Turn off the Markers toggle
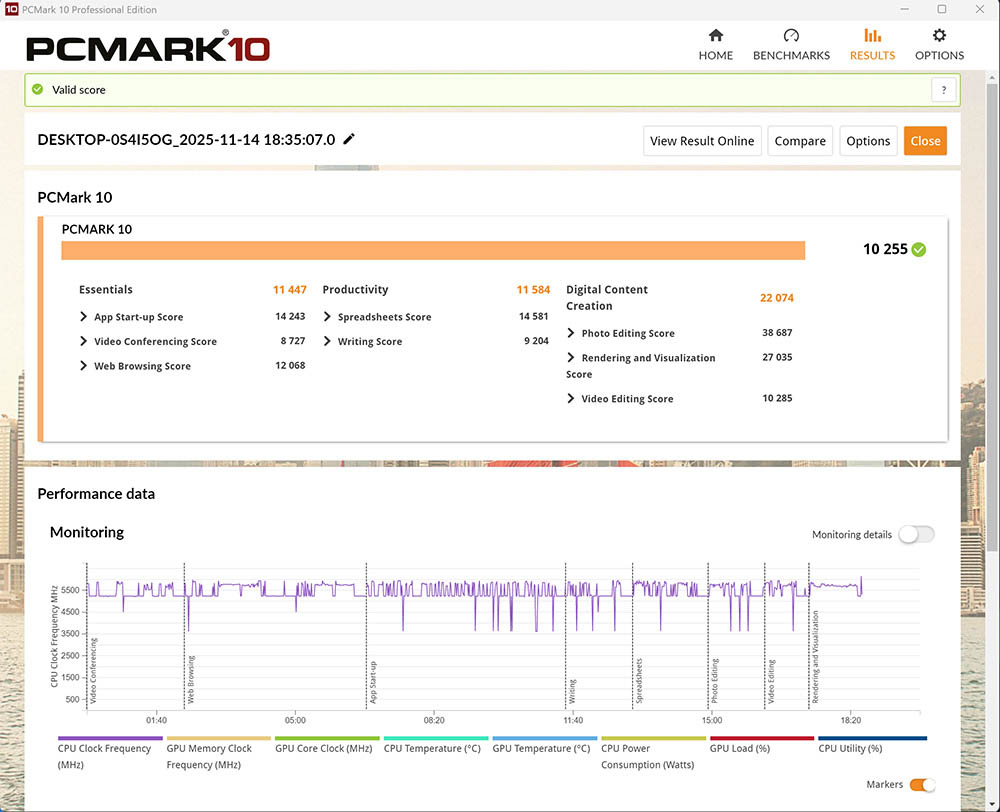The image size is (1000, 812). 922,785
